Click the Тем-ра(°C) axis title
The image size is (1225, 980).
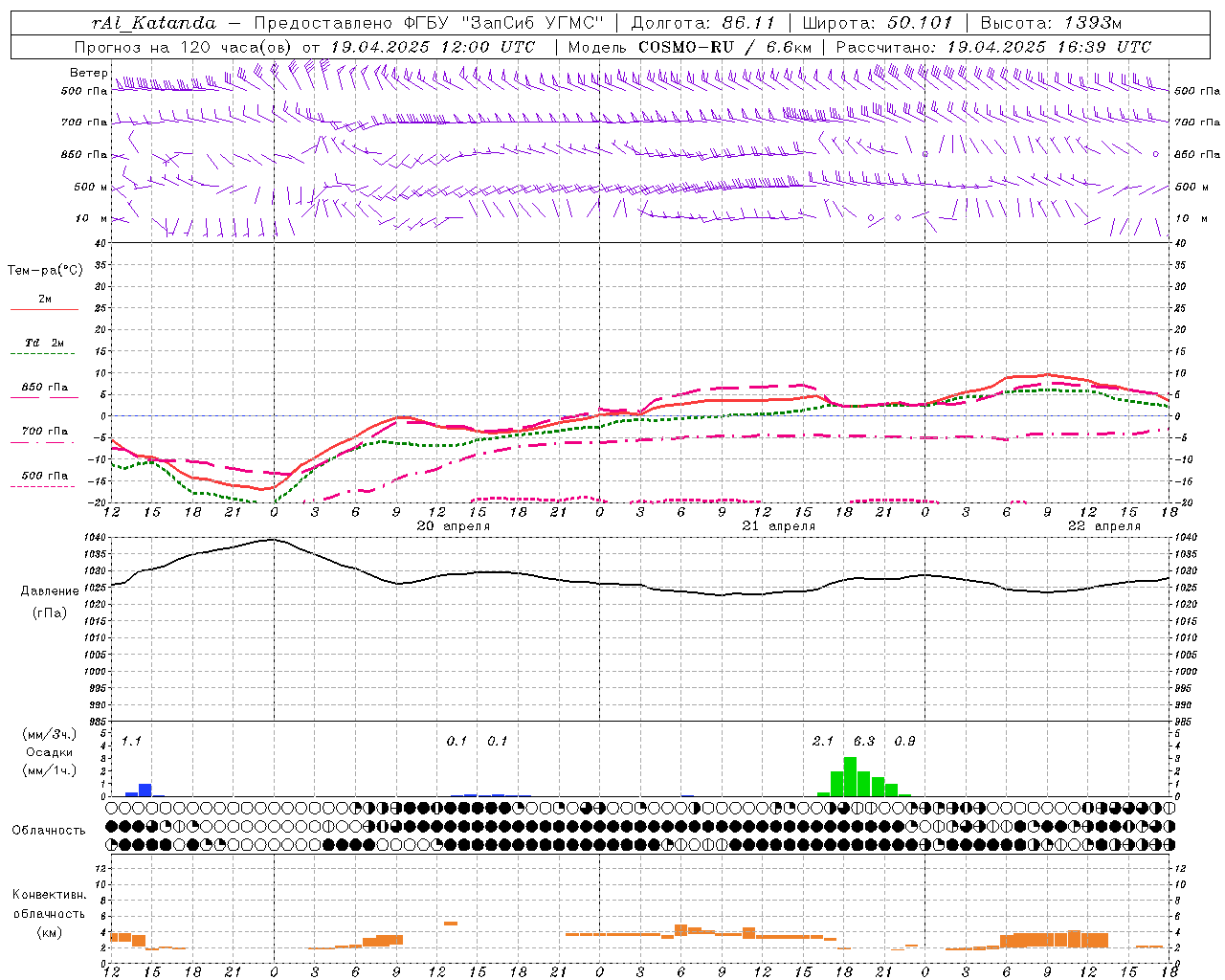[x=45, y=270]
